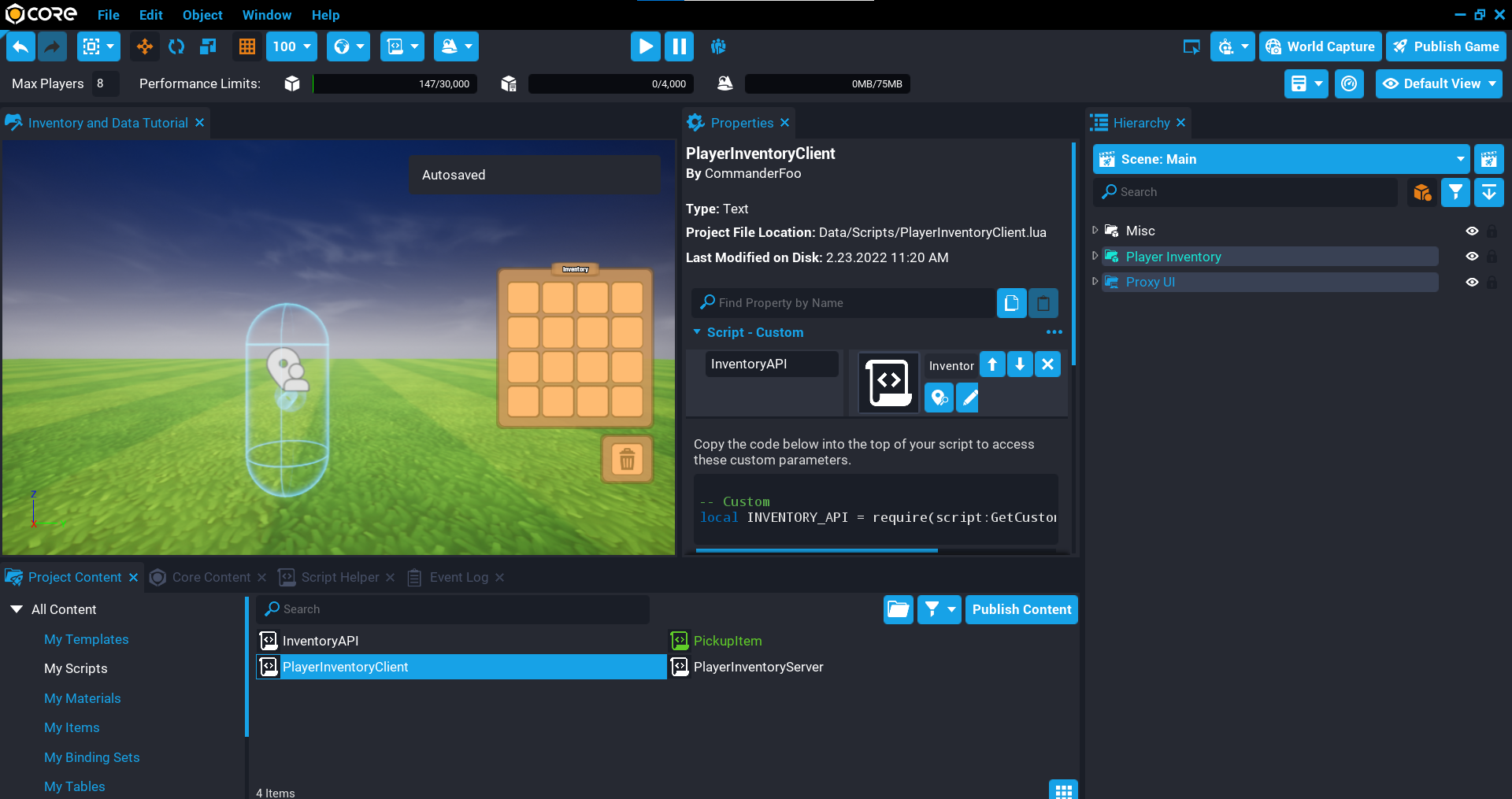1512x799 pixels.
Task: Click the copy properties icon
Action: point(1011,303)
